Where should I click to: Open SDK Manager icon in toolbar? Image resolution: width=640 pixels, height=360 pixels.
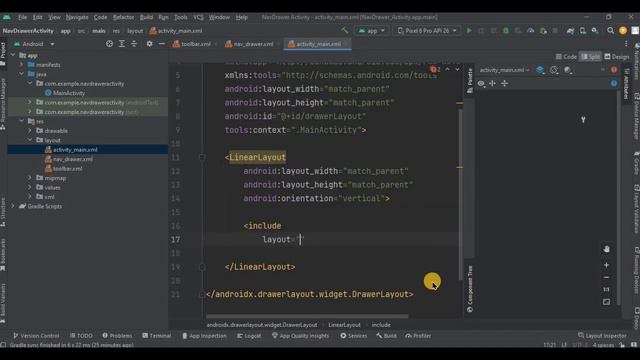[x=595, y=31]
